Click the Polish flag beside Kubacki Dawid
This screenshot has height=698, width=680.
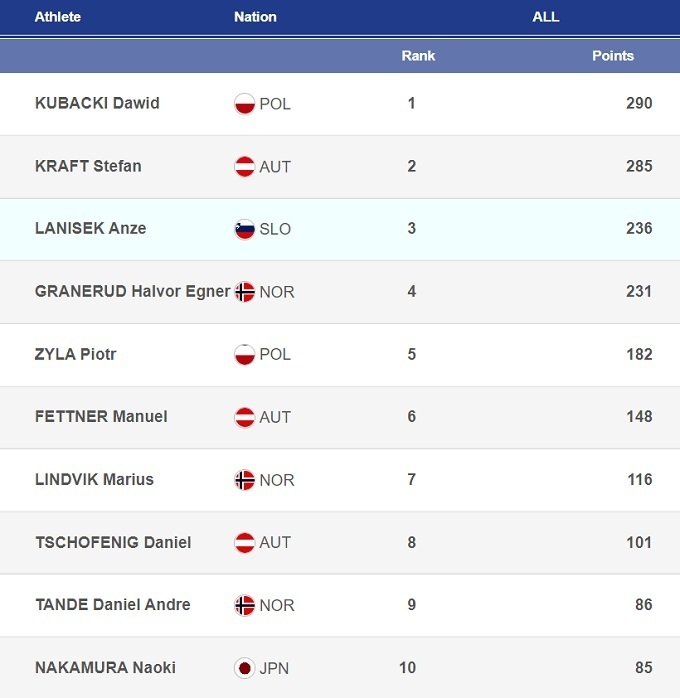(x=245, y=103)
